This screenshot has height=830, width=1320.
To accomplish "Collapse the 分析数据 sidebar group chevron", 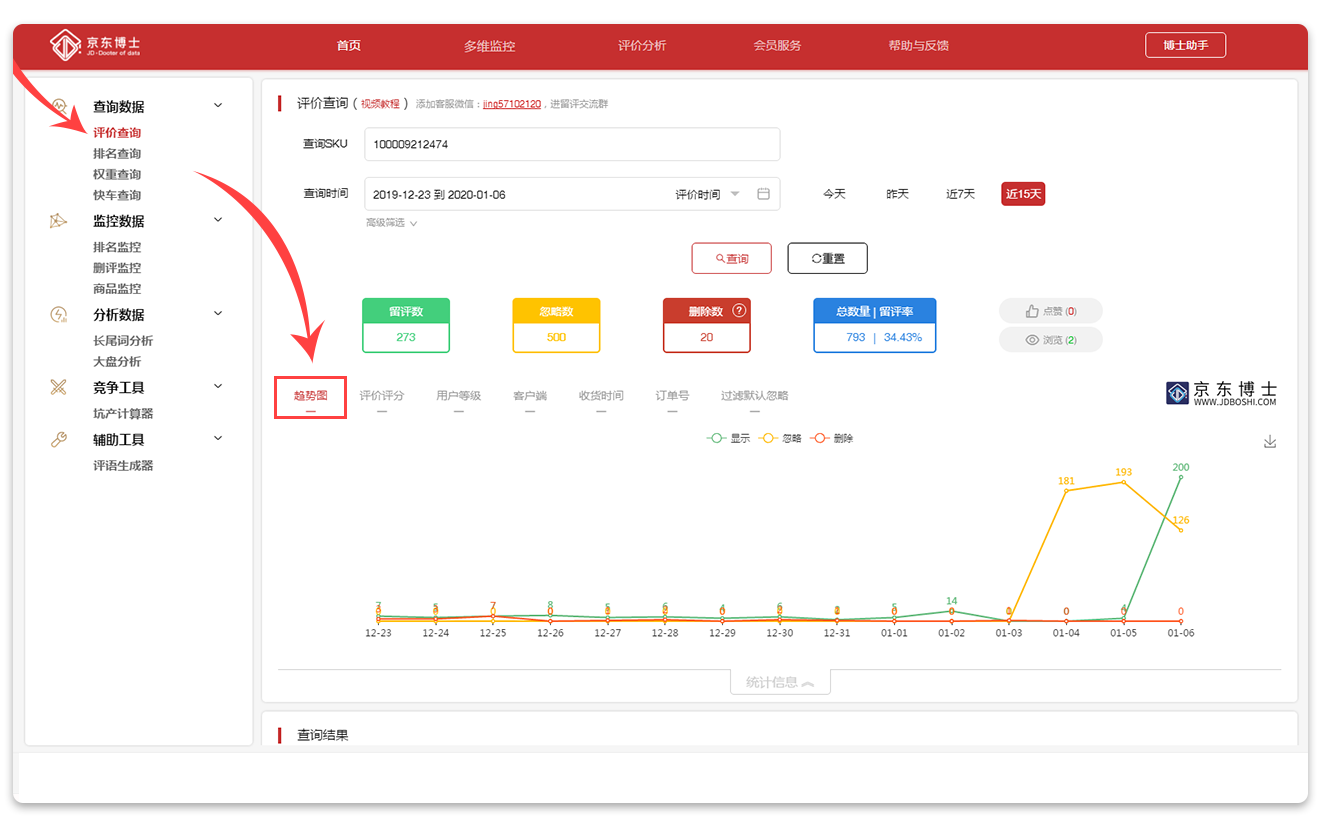I will pos(218,314).
